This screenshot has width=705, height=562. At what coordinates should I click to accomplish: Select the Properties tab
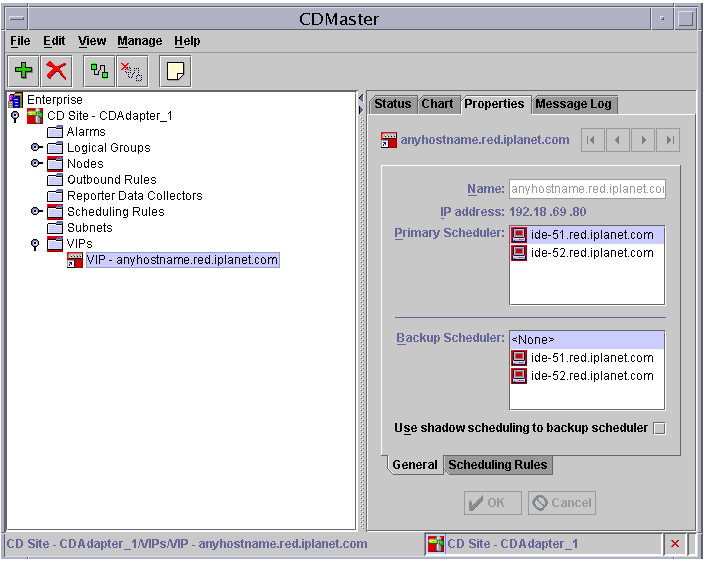tap(495, 104)
